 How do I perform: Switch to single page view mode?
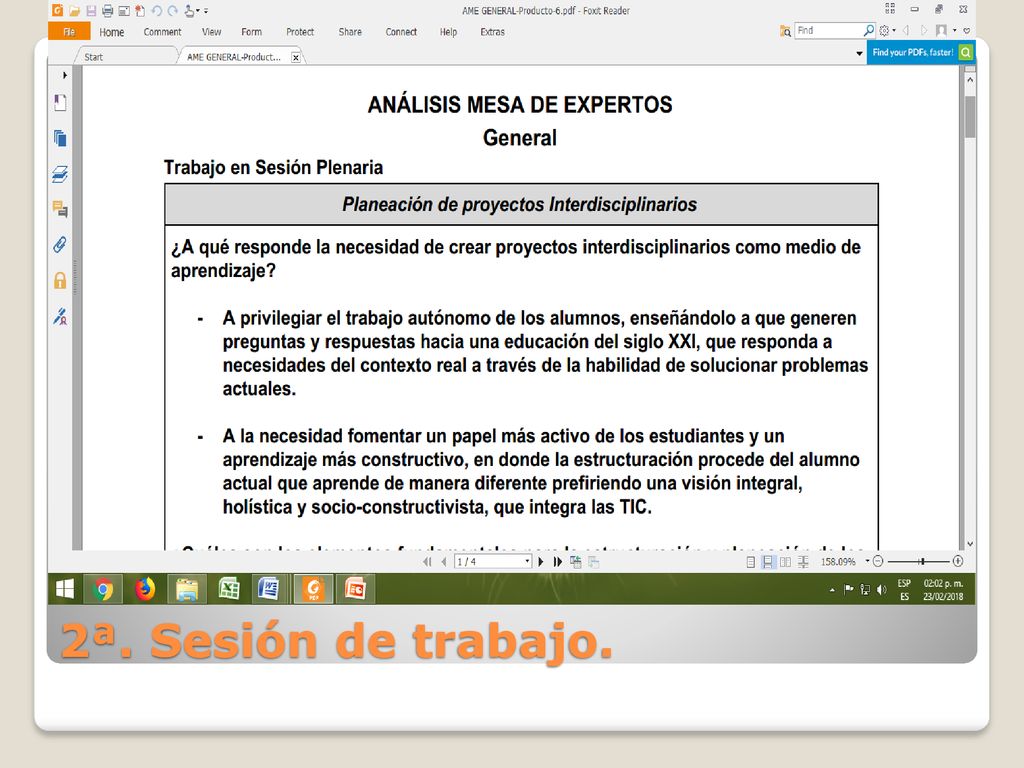[751, 562]
